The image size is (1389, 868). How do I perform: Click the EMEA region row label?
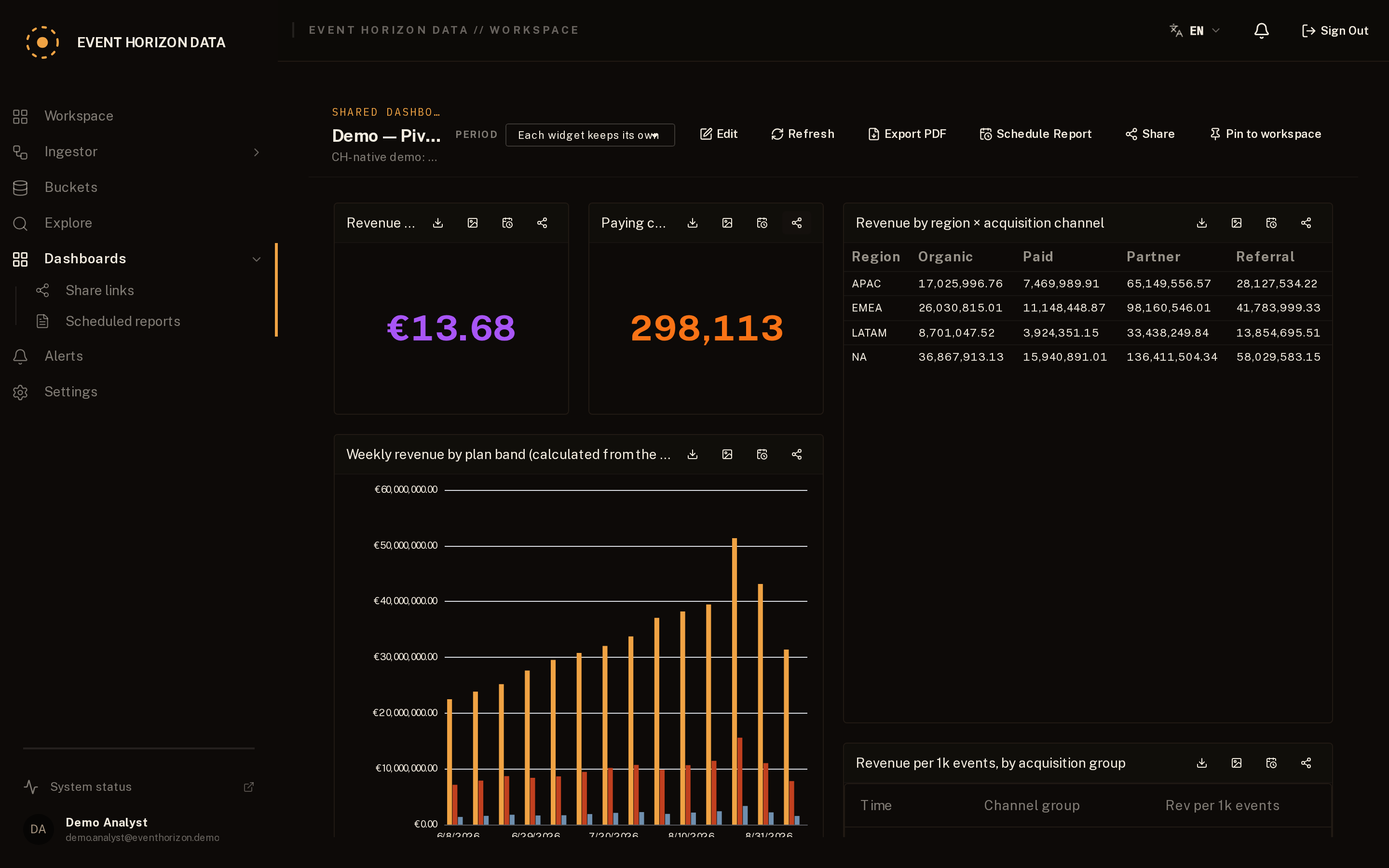click(x=867, y=308)
